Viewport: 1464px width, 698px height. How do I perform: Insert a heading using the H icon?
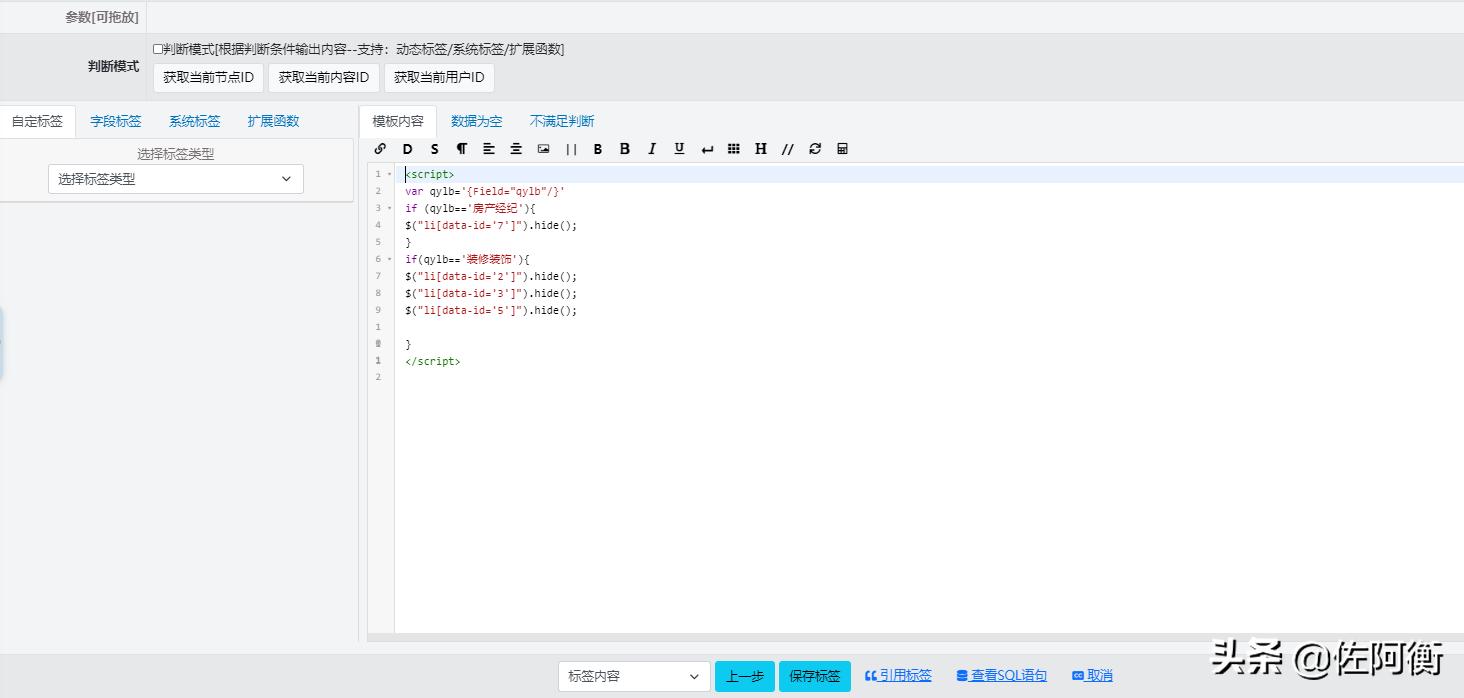tap(760, 148)
